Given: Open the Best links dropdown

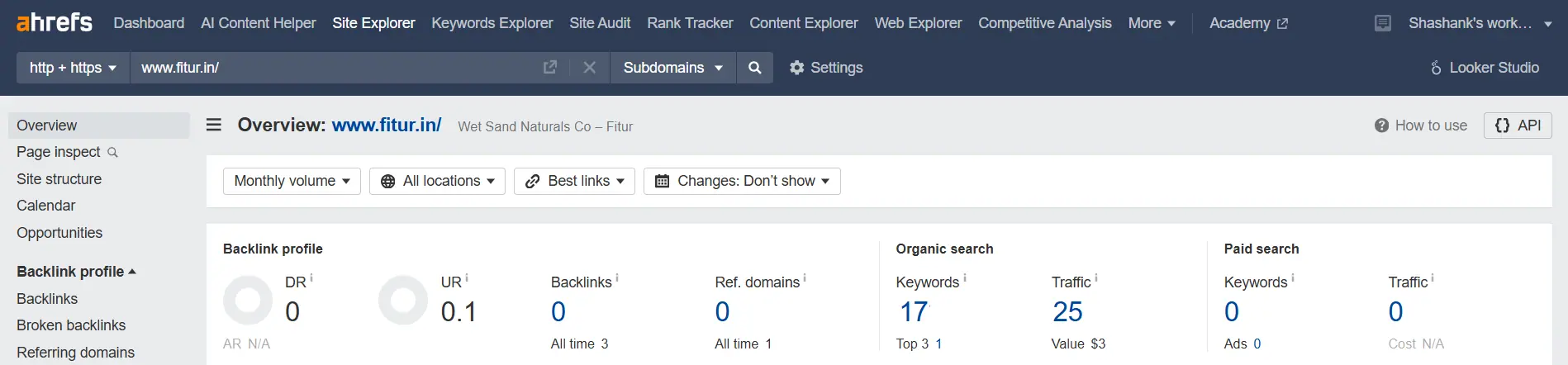Looking at the screenshot, I should tap(574, 181).
